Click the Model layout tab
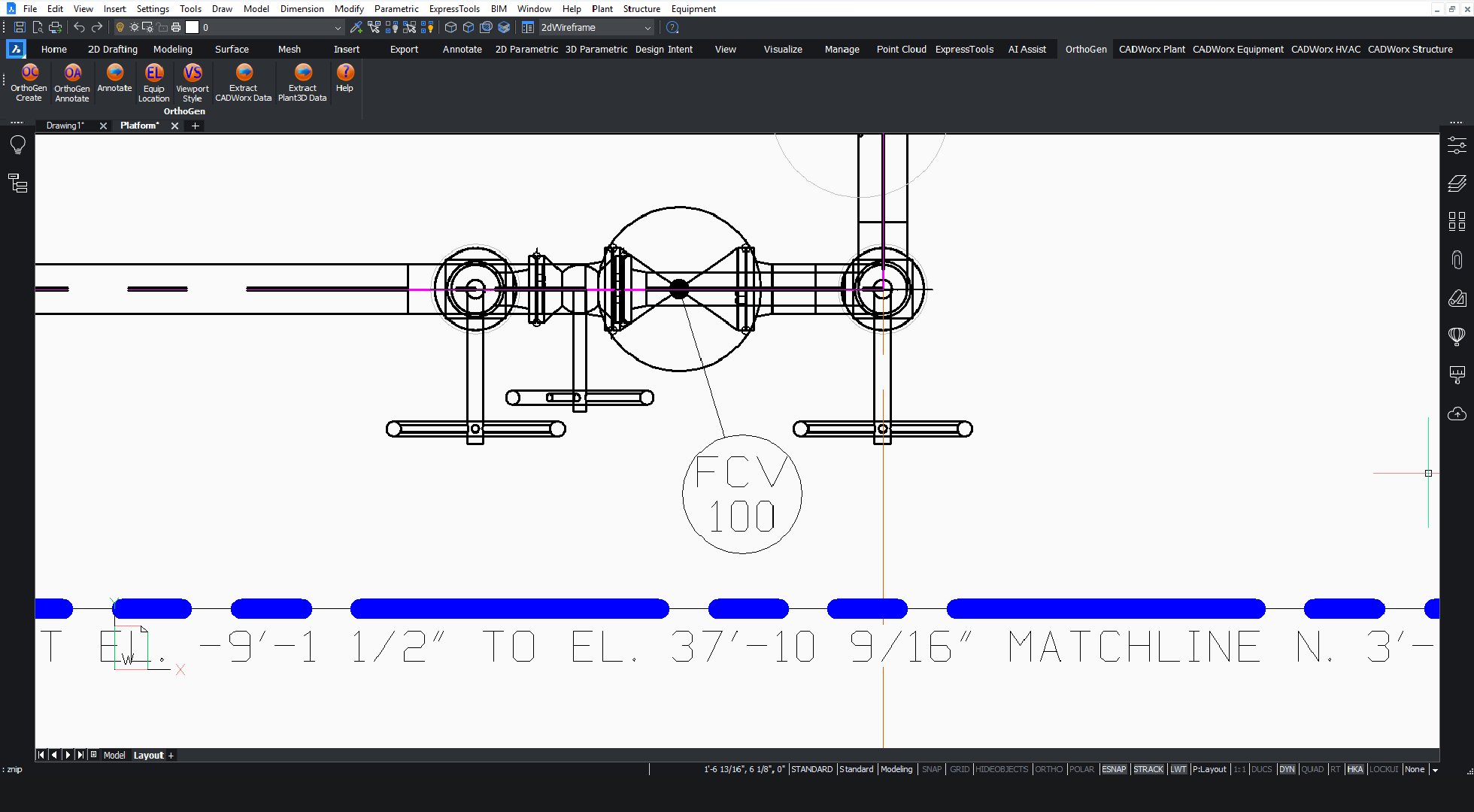Screen dimensions: 1474x812 pyautogui.click(x=114, y=755)
